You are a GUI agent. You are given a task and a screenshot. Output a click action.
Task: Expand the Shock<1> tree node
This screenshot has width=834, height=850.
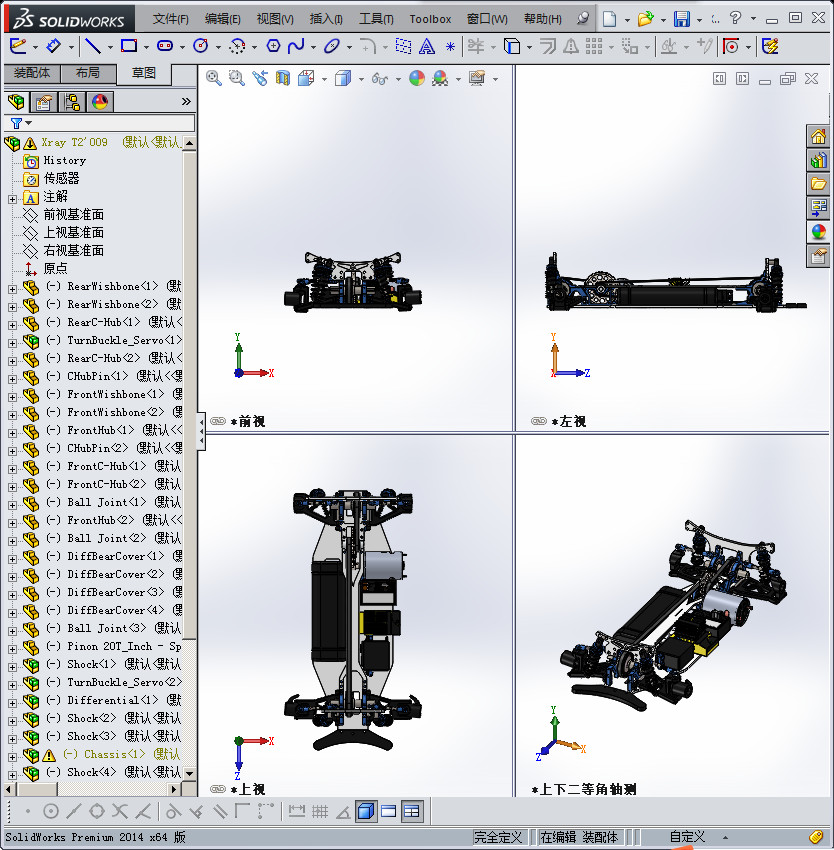pyautogui.click(x=12, y=667)
